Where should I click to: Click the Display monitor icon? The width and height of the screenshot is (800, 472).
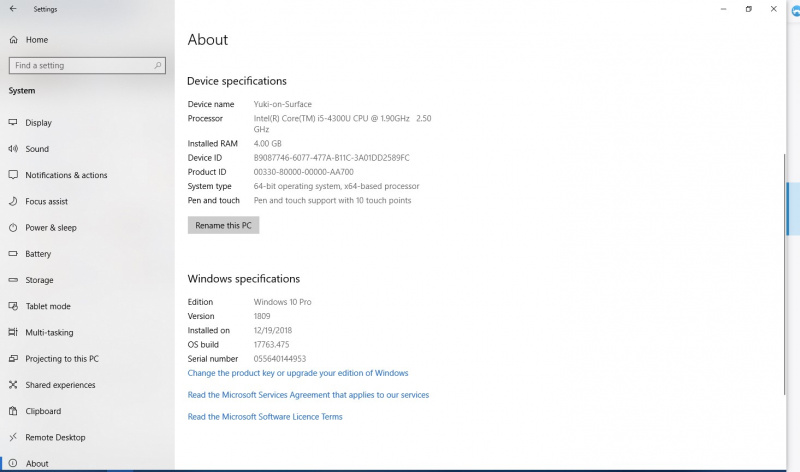pos(13,122)
